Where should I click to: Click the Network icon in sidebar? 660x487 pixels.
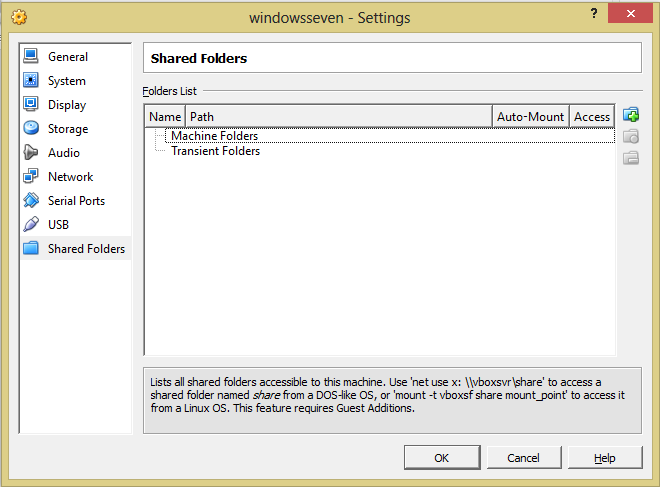(31, 176)
